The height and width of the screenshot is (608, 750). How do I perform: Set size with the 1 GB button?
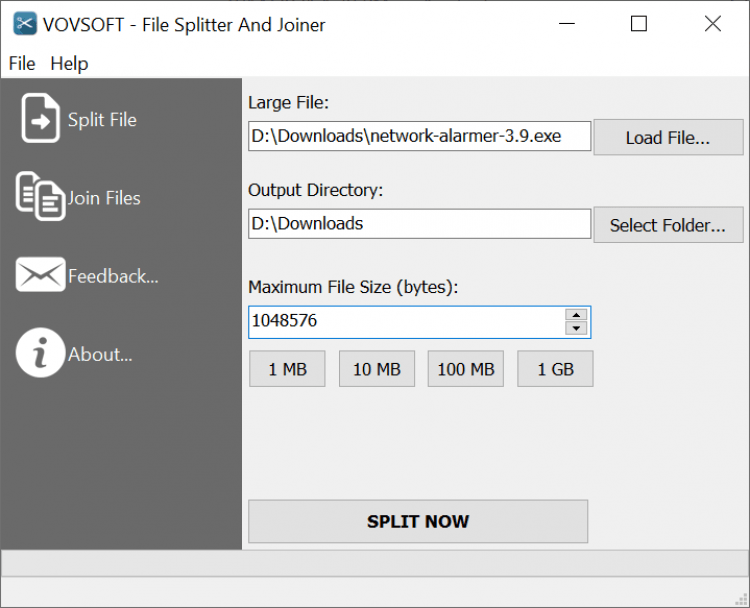click(x=555, y=369)
